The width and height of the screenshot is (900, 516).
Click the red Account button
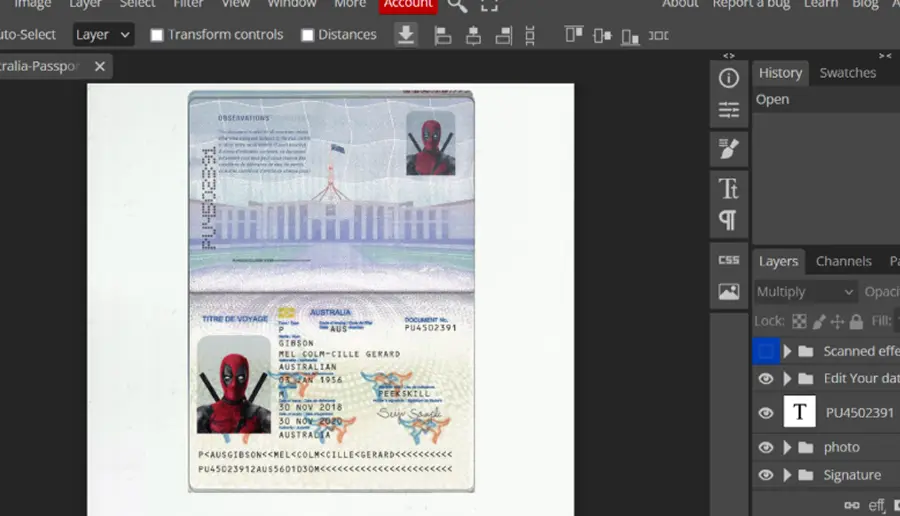(408, 5)
